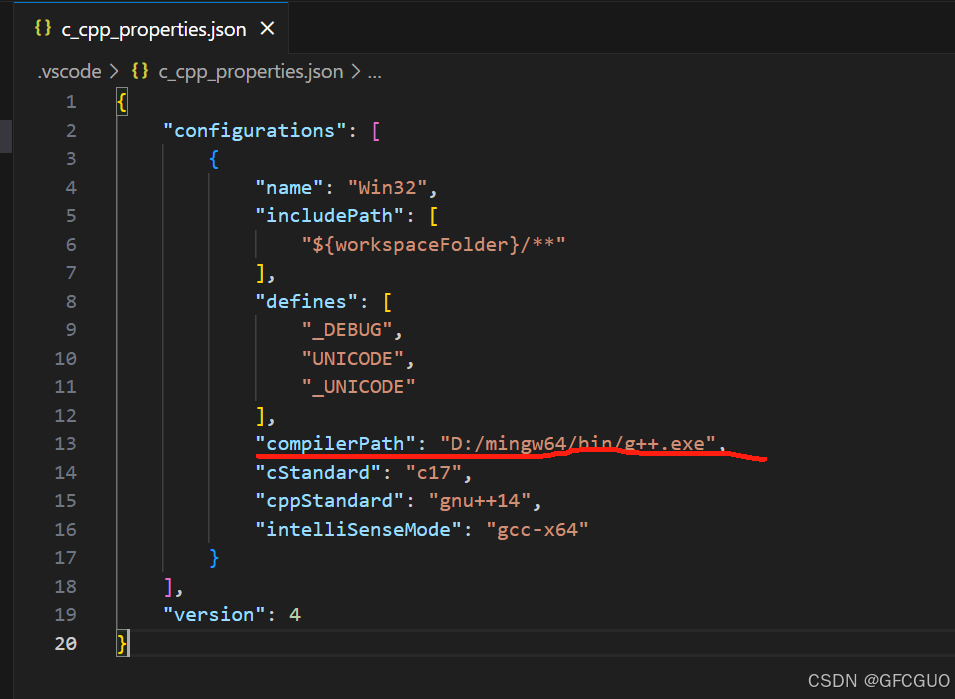
Task: Click the "_DEBUG" define entry
Action: (x=347, y=330)
